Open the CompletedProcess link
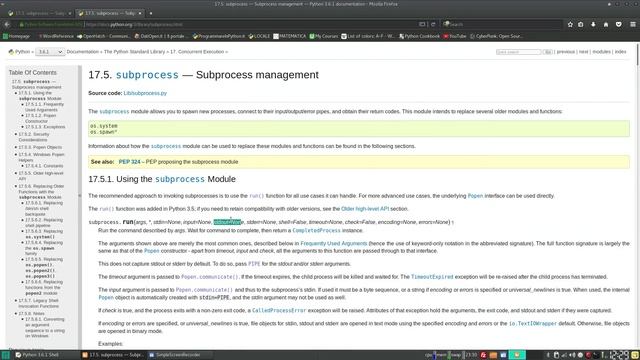Image resolution: width=640 pixels, height=360 pixels. pyautogui.click(x=316, y=231)
